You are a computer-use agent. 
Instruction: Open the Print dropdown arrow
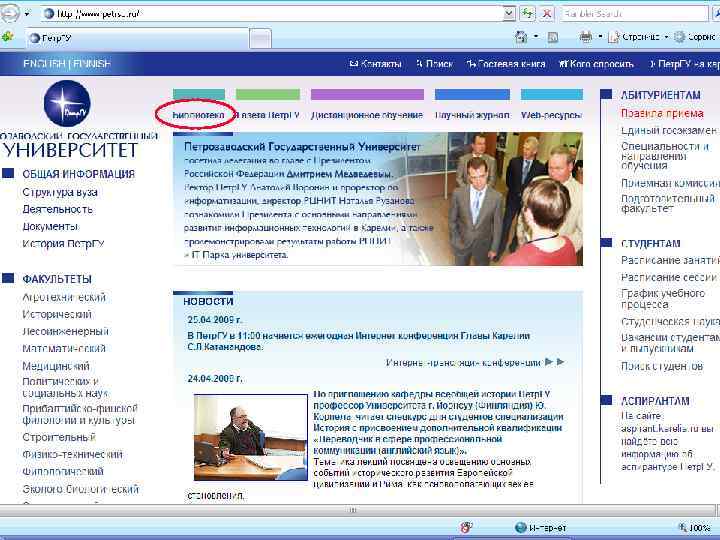pyautogui.click(x=600, y=37)
